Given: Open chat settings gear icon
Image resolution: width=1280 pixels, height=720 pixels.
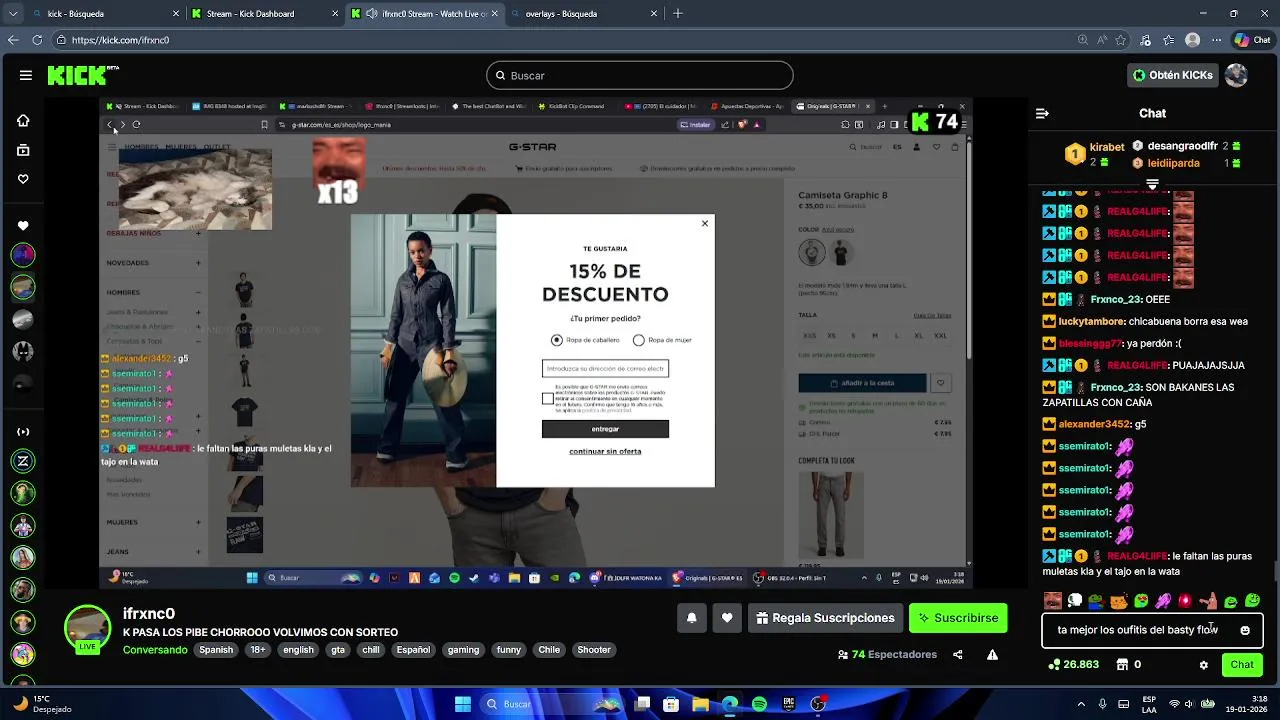Looking at the screenshot, I should 1204,665.
